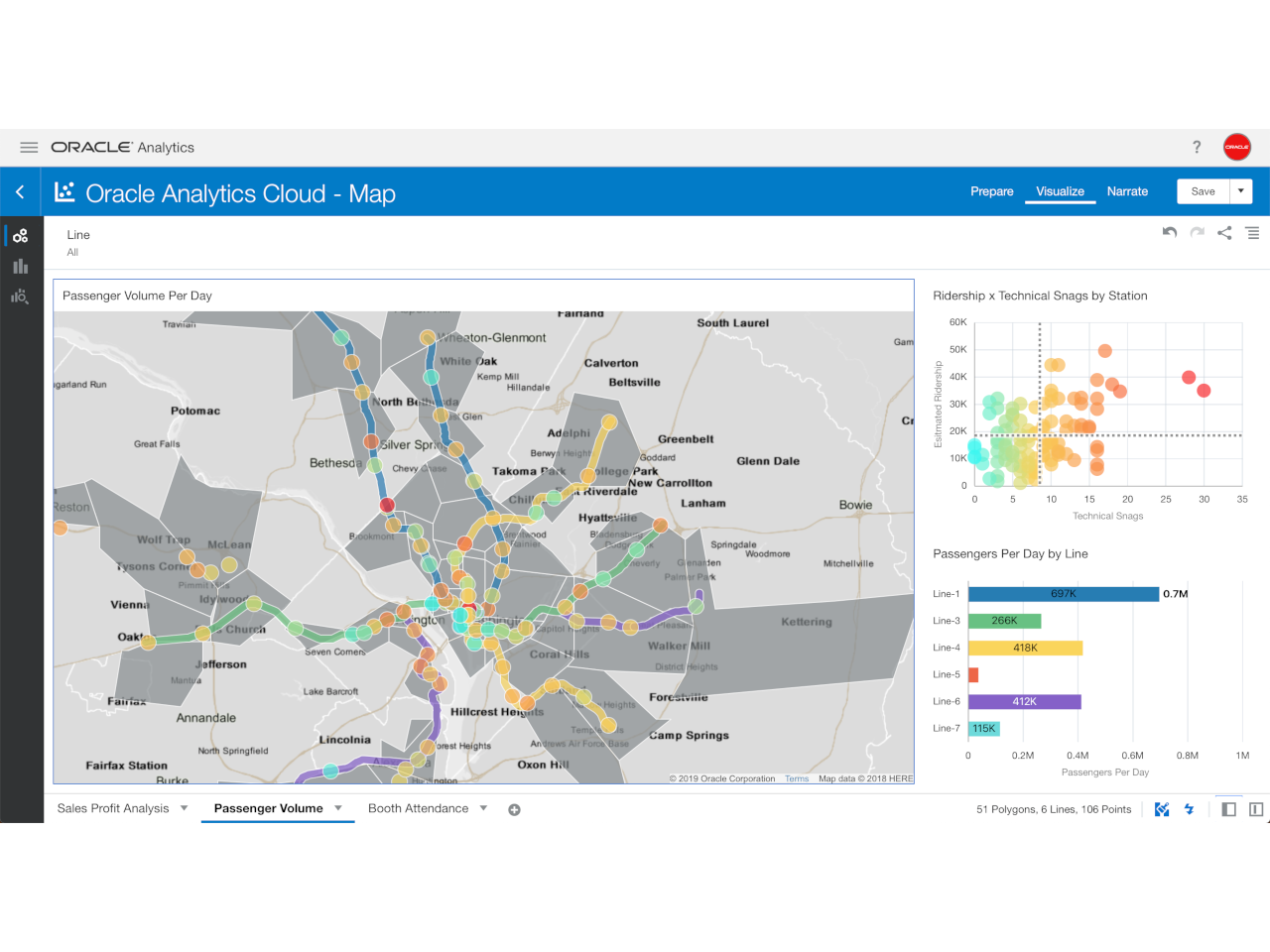
Task: Select the Line-7 teal bar 115K
Action: click(984, 728)
